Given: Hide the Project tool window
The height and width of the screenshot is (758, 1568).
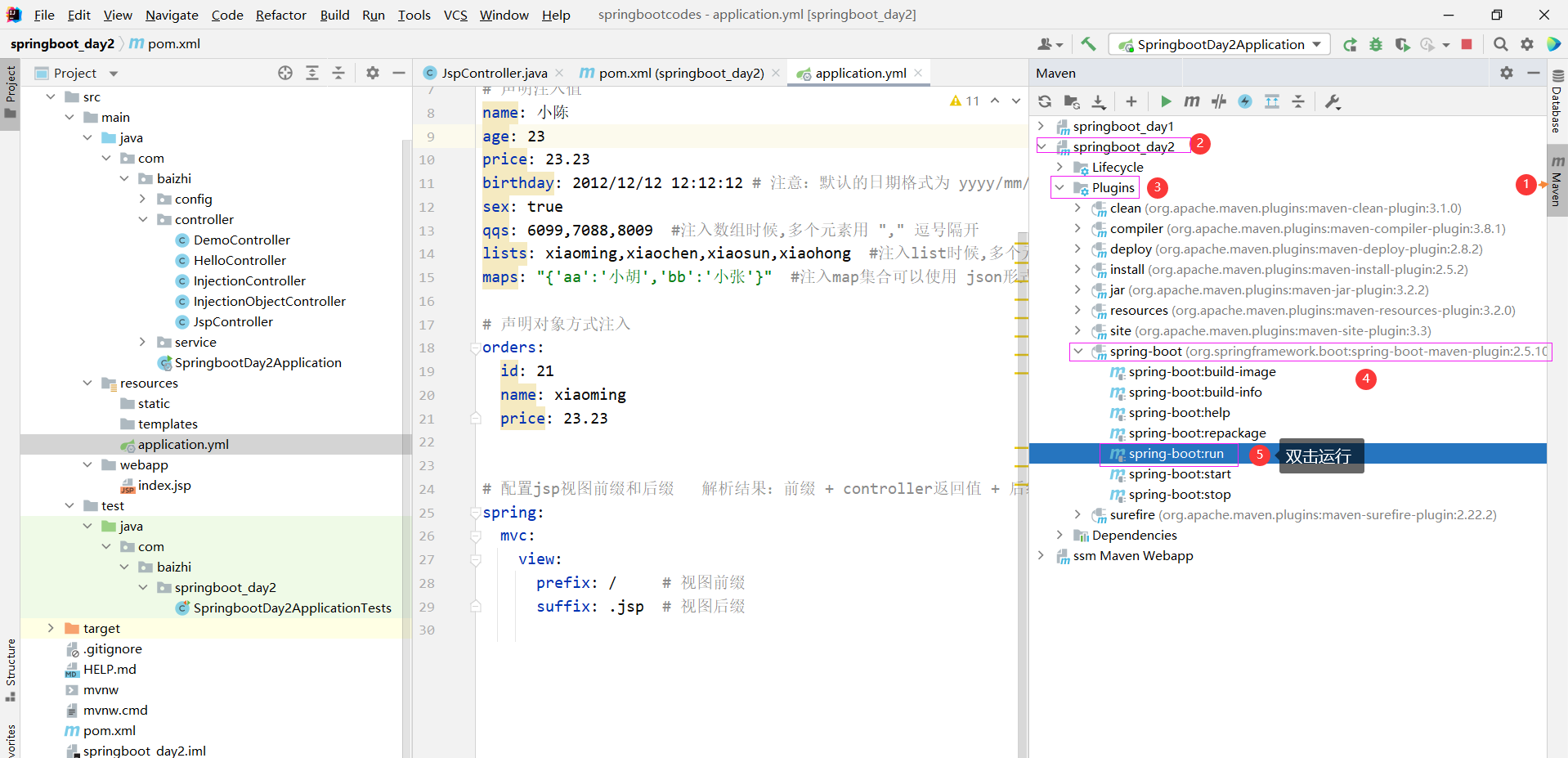Looking at the screenshot, I should (399, 73).
